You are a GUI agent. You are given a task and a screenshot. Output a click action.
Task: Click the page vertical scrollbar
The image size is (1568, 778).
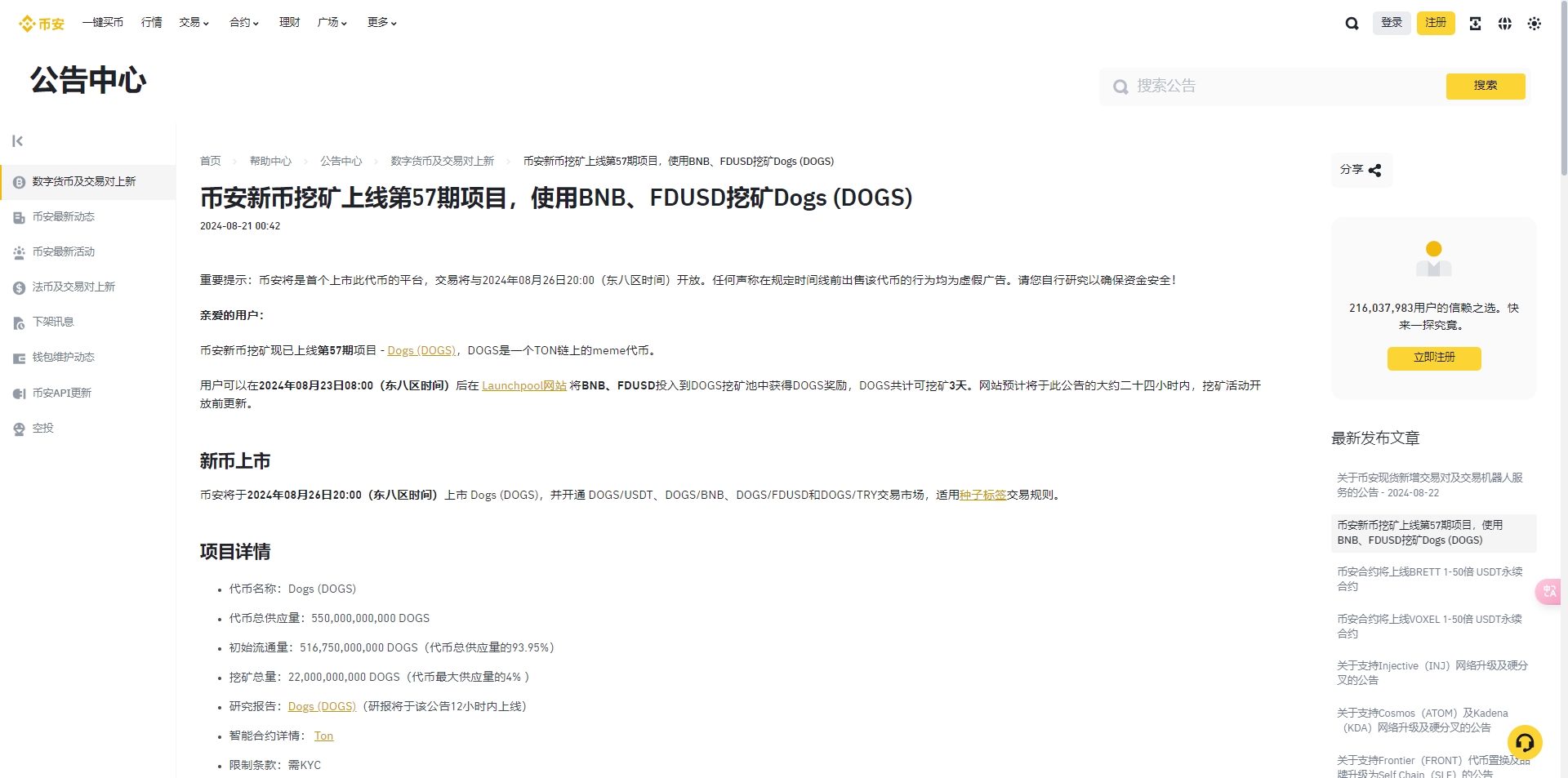(1564, 90)
